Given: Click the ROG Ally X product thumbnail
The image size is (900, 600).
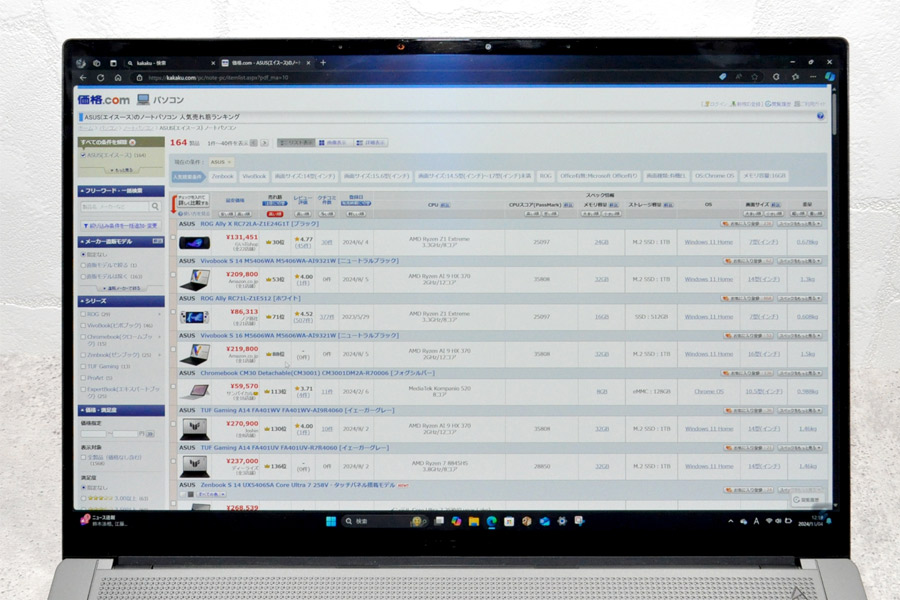Looking at the screenshot, I should pos(195,243).
